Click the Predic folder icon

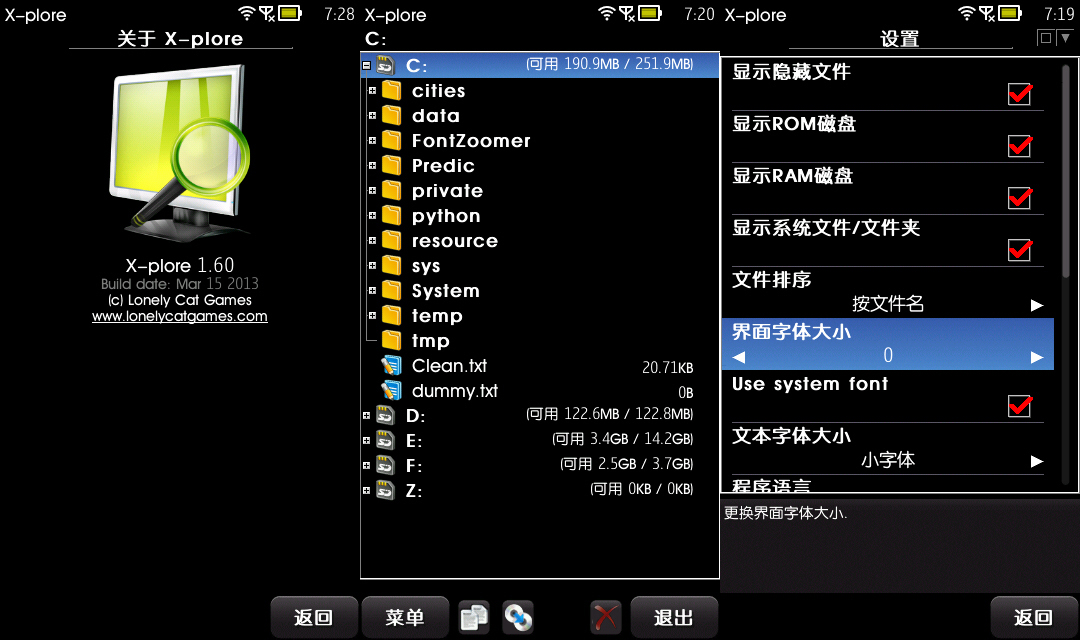(x=391, y=165)
